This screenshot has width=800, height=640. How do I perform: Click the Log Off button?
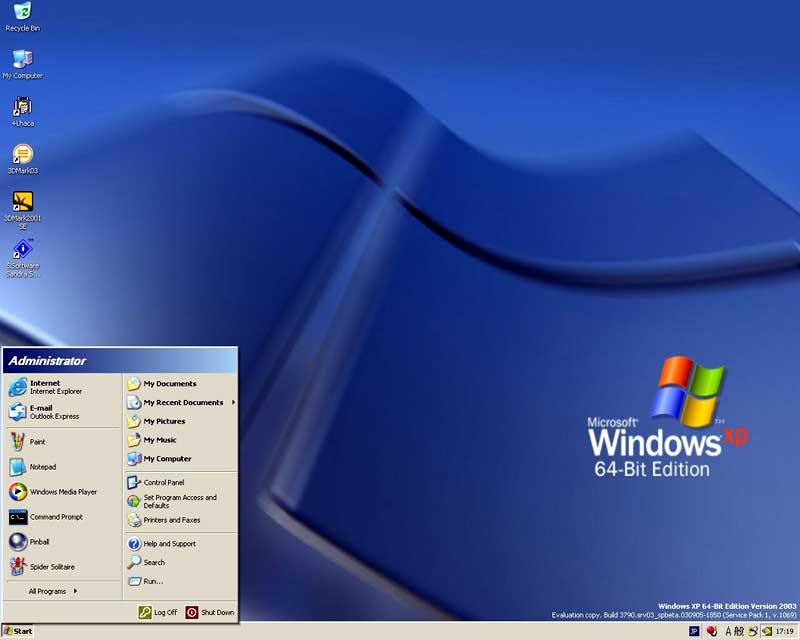158,612
